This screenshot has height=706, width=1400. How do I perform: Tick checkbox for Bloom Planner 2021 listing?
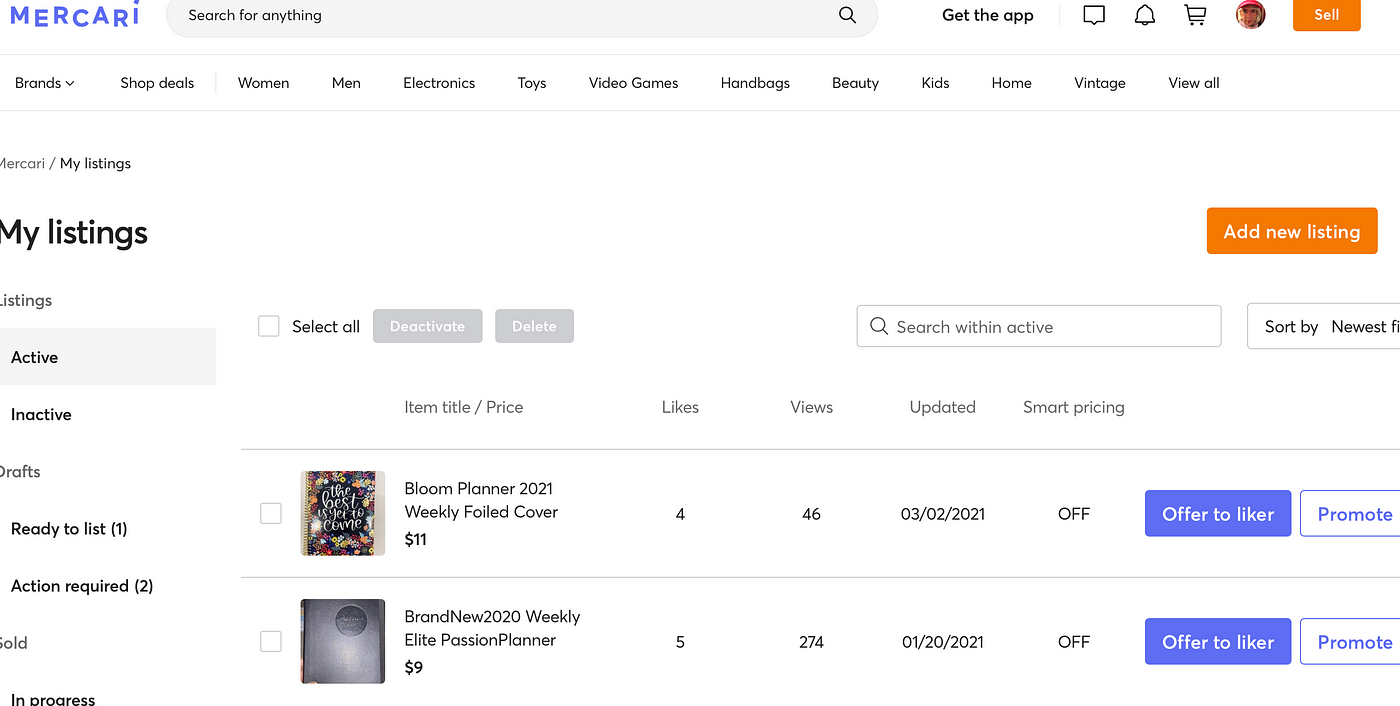pyautogui.click(x=271, y=513)
